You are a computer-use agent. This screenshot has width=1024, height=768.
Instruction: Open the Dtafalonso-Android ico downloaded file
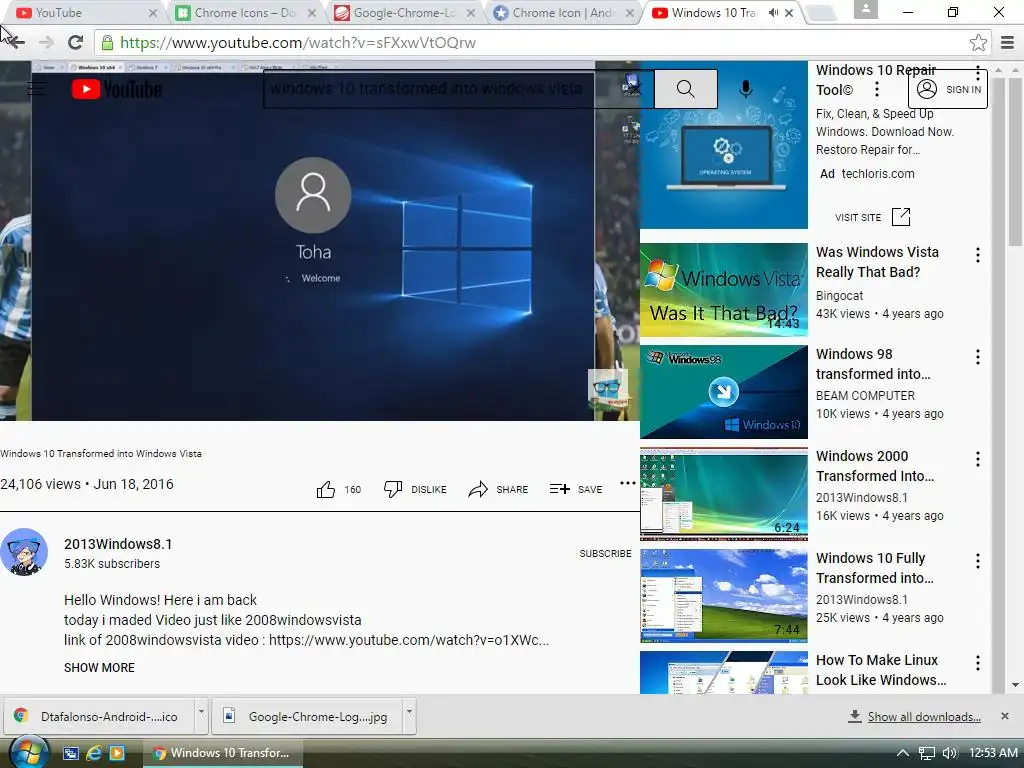tap(100, 716)
